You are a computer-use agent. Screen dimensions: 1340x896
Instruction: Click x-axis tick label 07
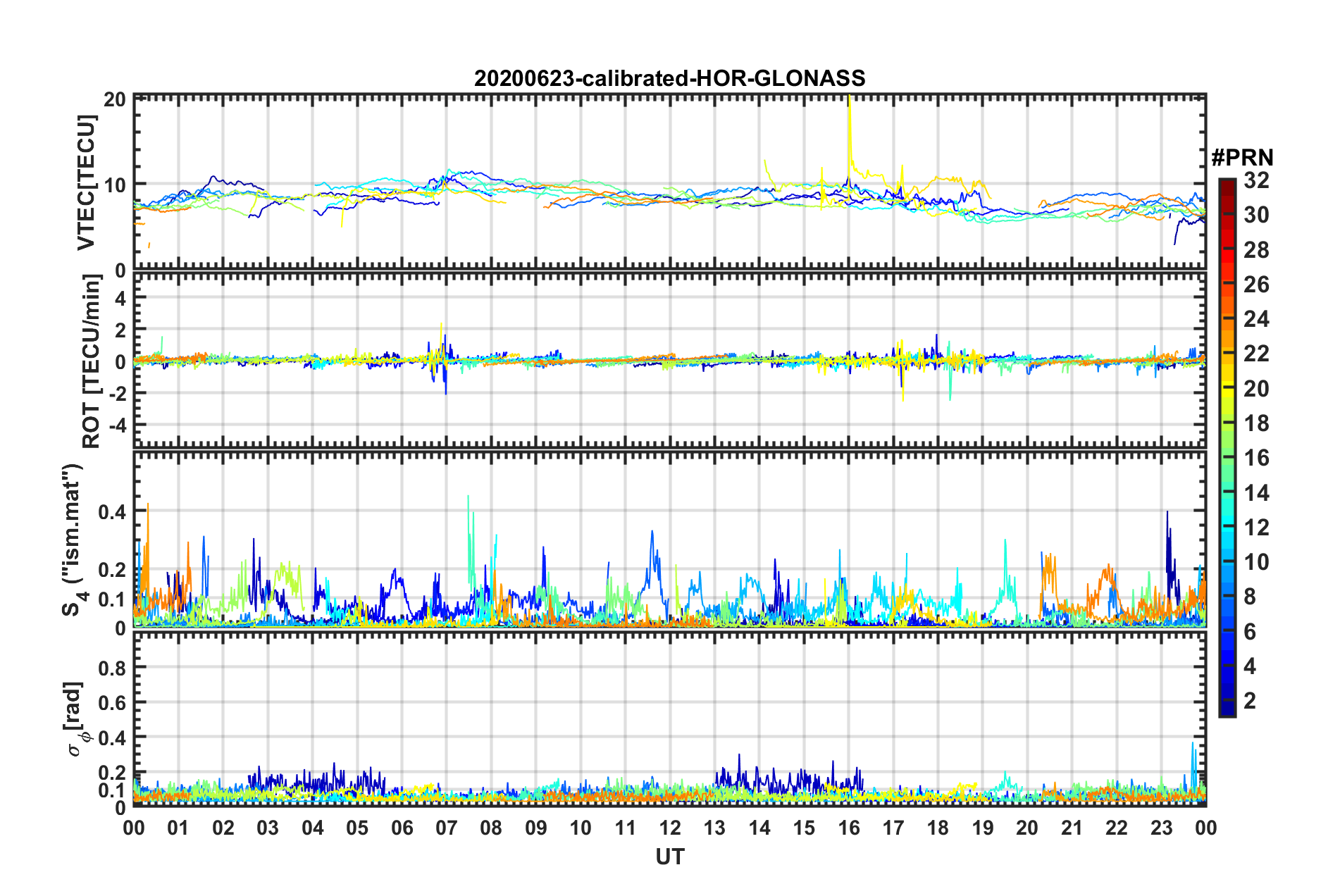click(447, 828)
